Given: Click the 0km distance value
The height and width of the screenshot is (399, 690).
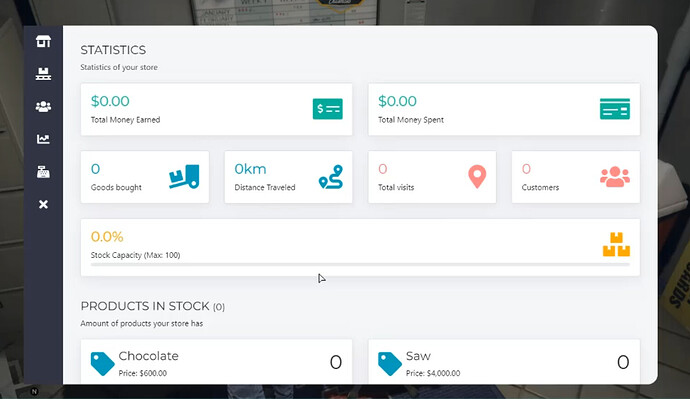Looking at the screenshot, I should pyautogui.click(x=250, y=169).
